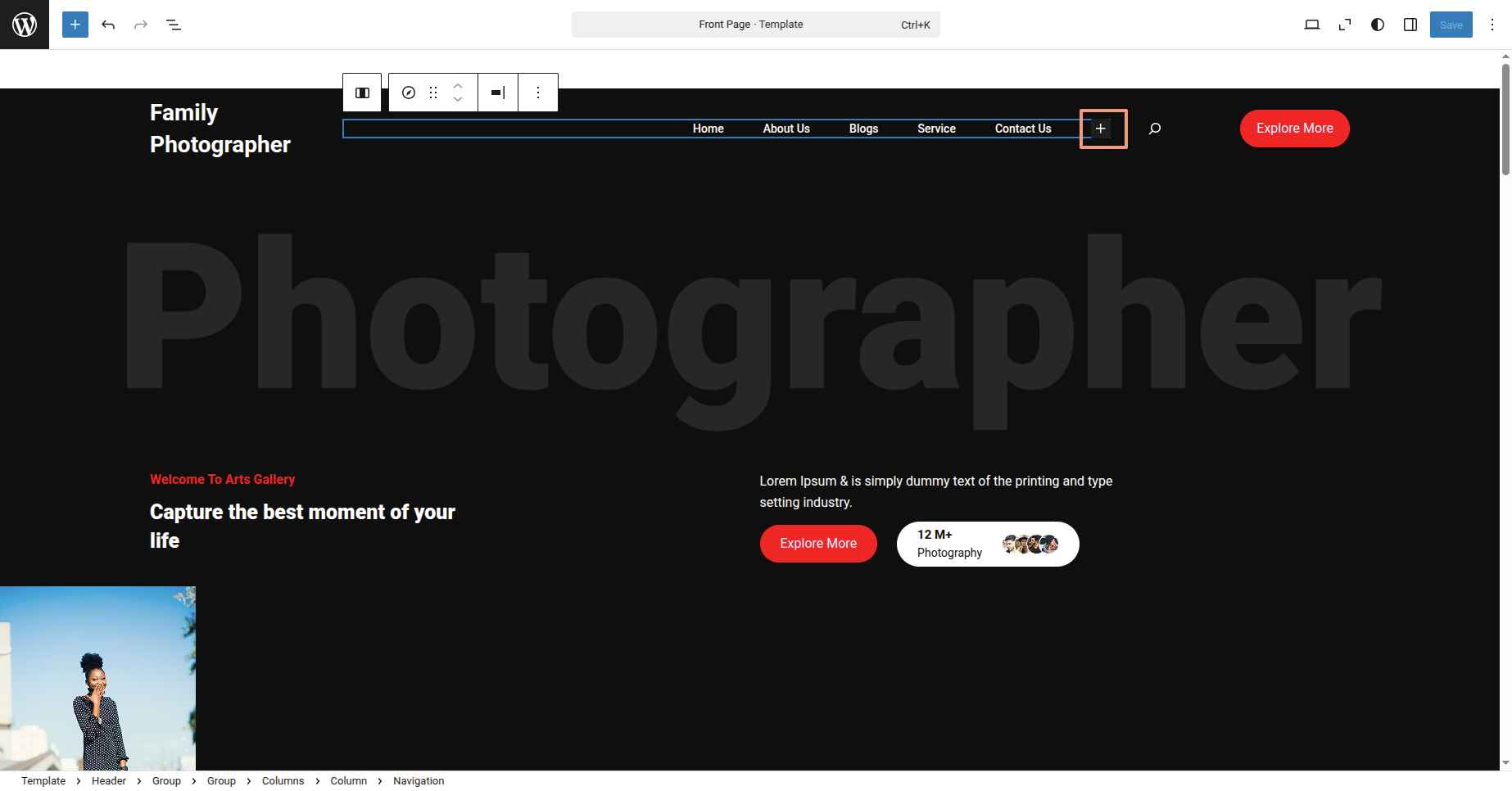Select the Home navigation link

click(708, 129)
